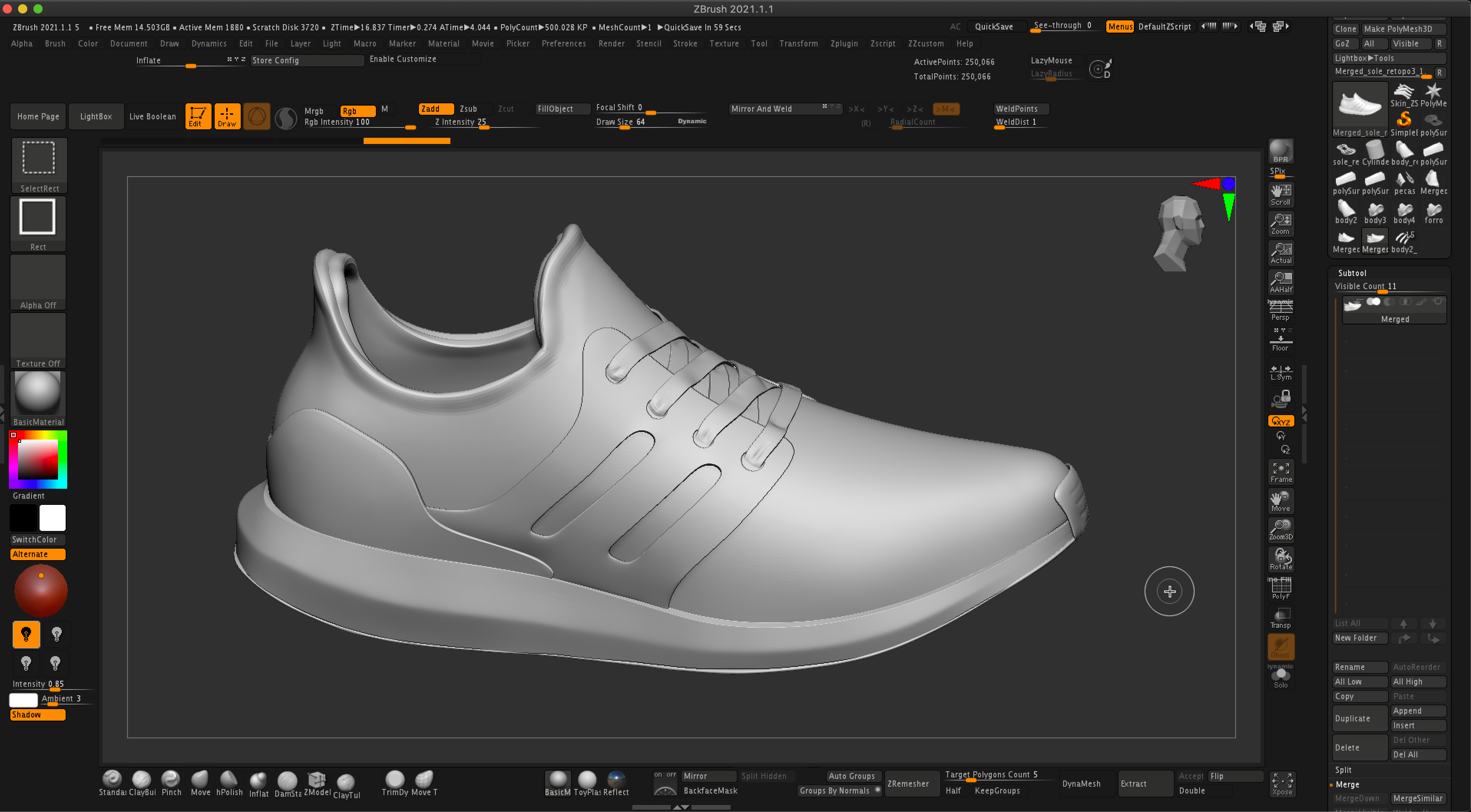Toggle Live Boolean
1471x812 pixels.
click(152, 116)
